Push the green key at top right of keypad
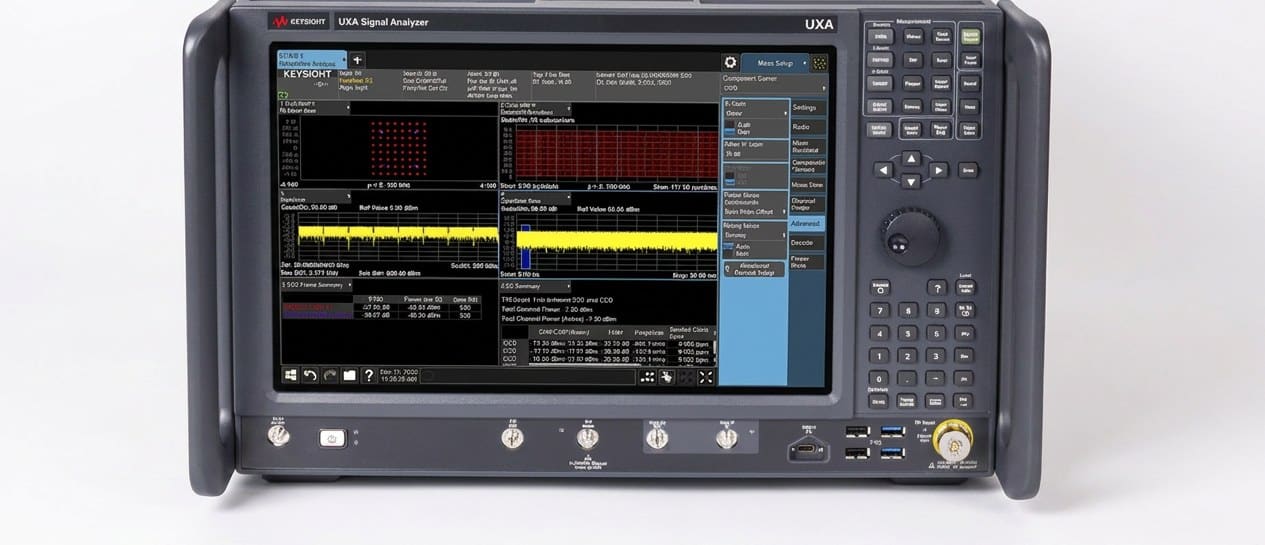 [970, 35]
